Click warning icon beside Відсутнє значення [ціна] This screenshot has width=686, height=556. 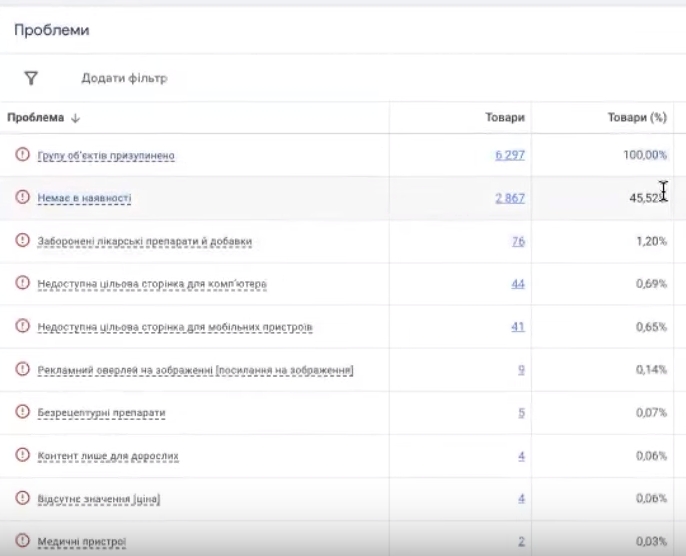[x=22, y=498]
